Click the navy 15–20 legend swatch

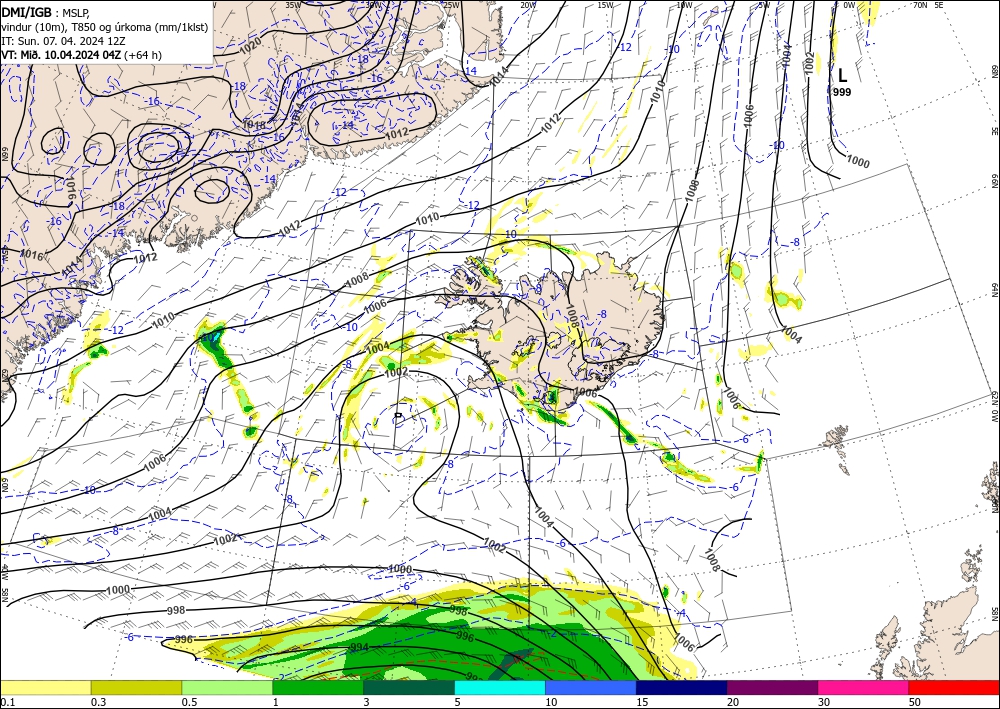pos(682,687)
